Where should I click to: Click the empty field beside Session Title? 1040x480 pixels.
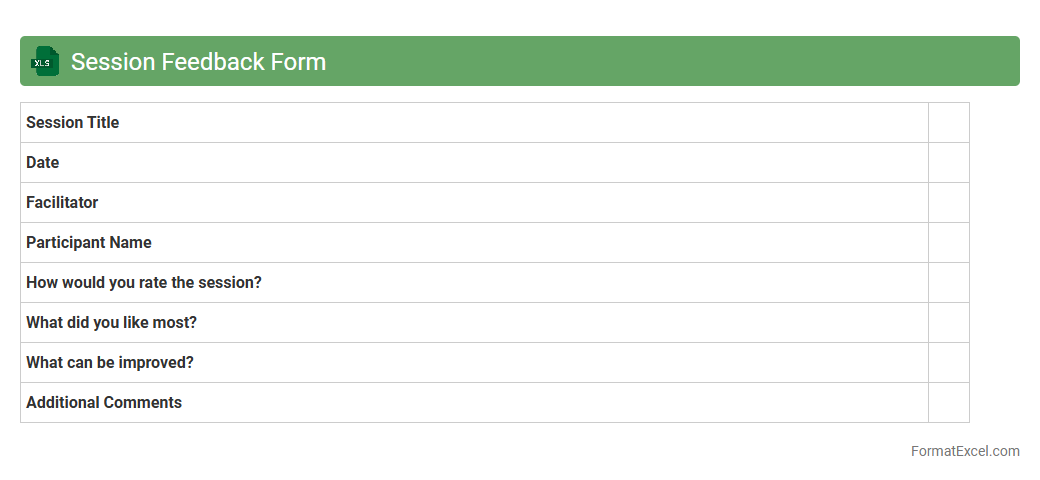tap(948, 123)
